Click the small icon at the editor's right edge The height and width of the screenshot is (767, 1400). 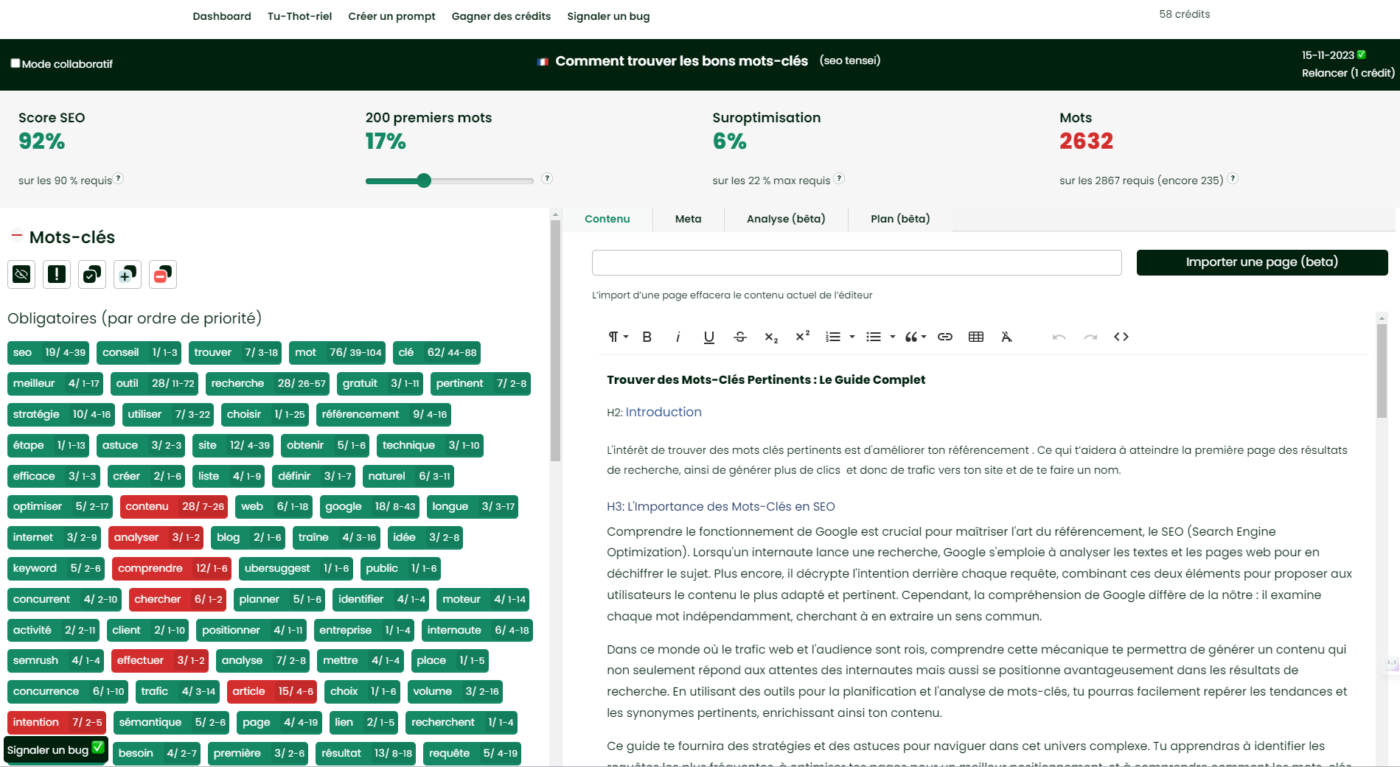pyautogui.click(x=1391, y=664)
